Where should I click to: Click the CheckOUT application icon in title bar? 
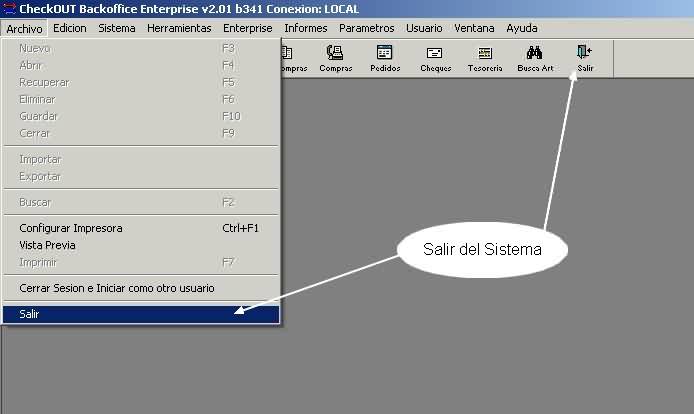[x=9, y=8]
